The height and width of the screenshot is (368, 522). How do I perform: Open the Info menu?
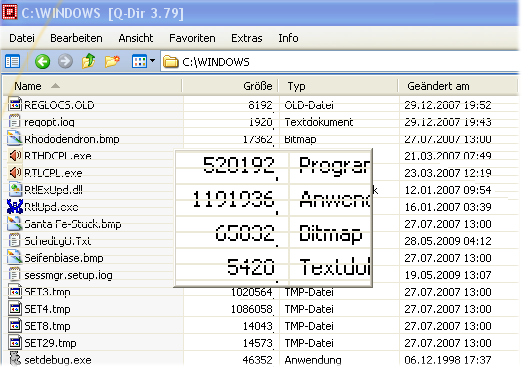[x=288, y=38]
